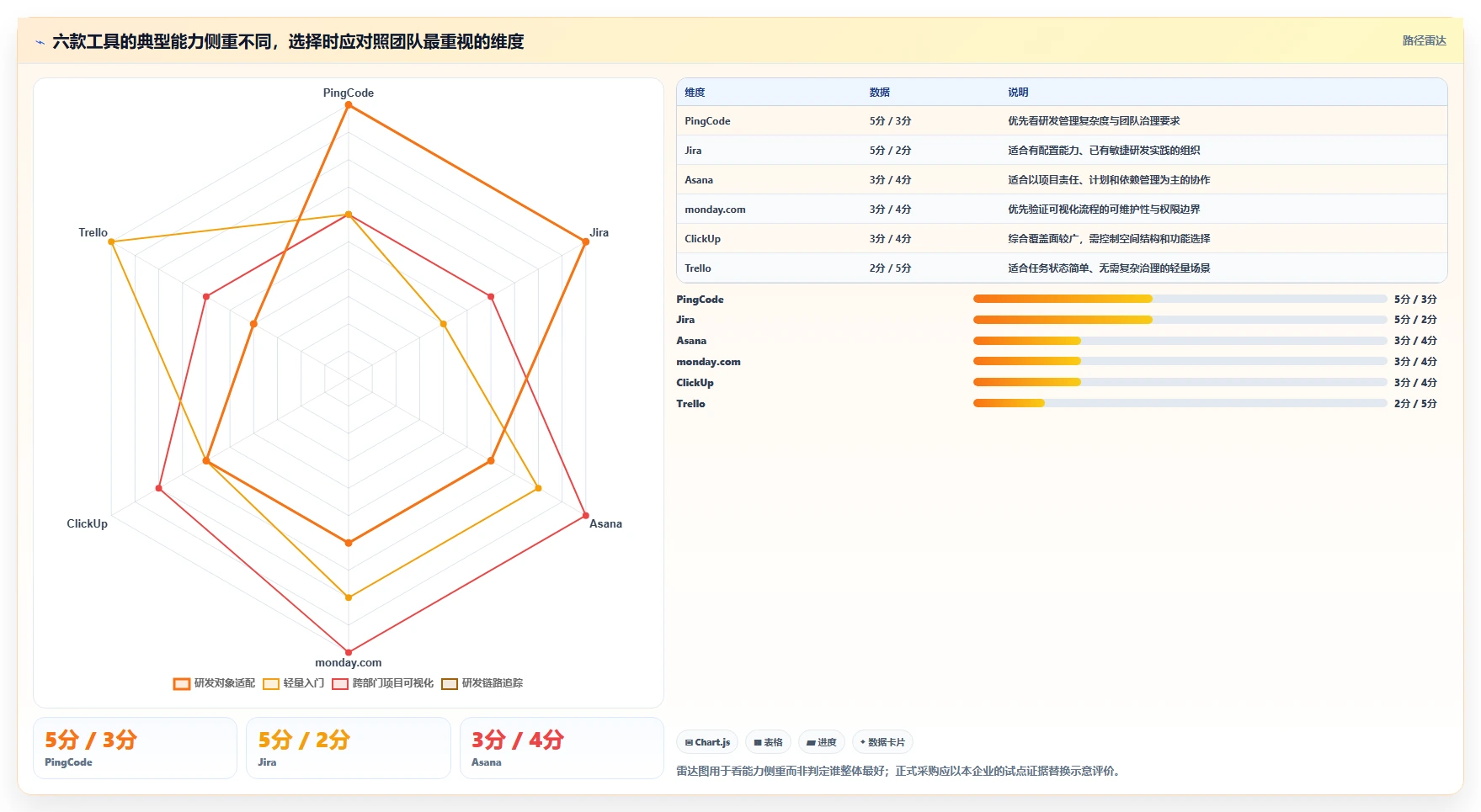1481x812 pixels.
Task: Open the PingCode 5分 / 3分 summary card
Action: click(135, 748)
